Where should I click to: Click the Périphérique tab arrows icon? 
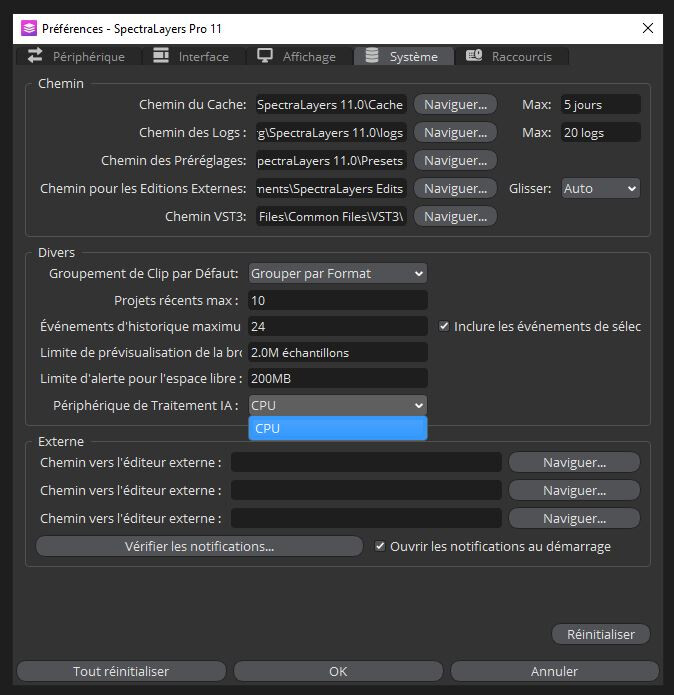click(35, 55)
